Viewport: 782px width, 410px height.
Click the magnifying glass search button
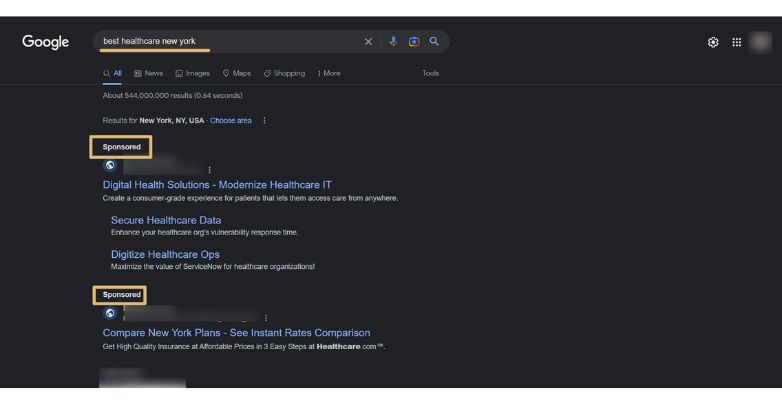point(434,41)
